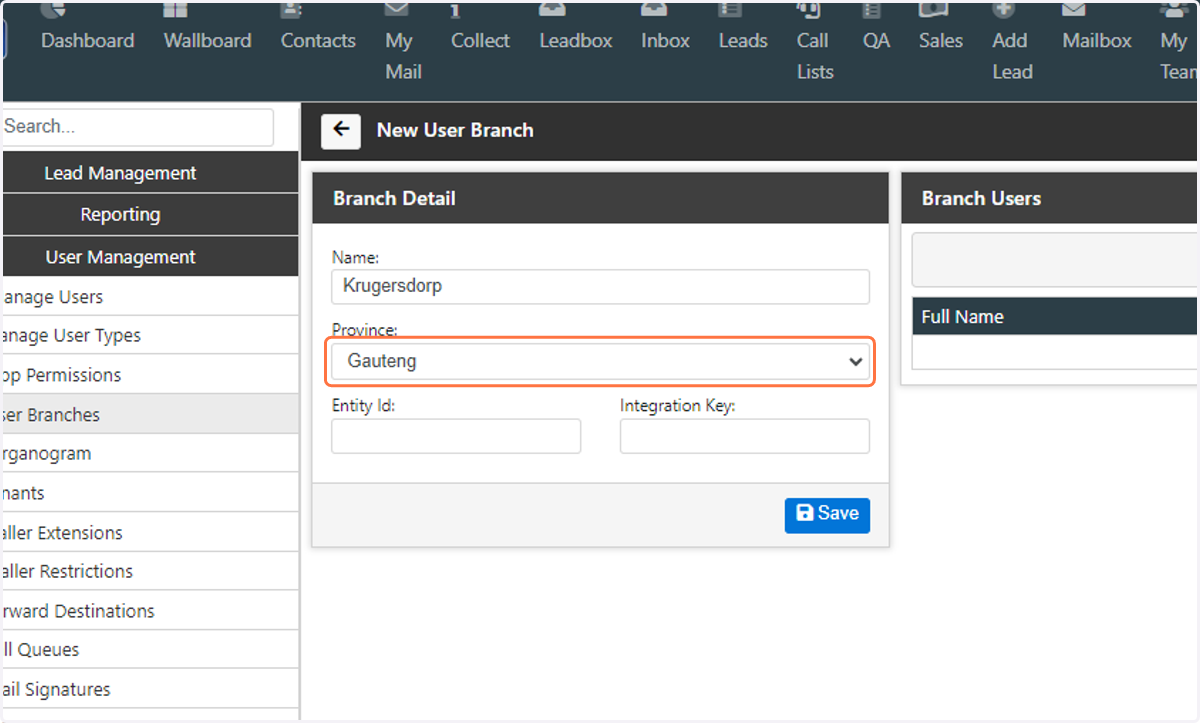Click the Branch Detail panel heading
This screenshot has height=723, width=1200.
(394, 198)
